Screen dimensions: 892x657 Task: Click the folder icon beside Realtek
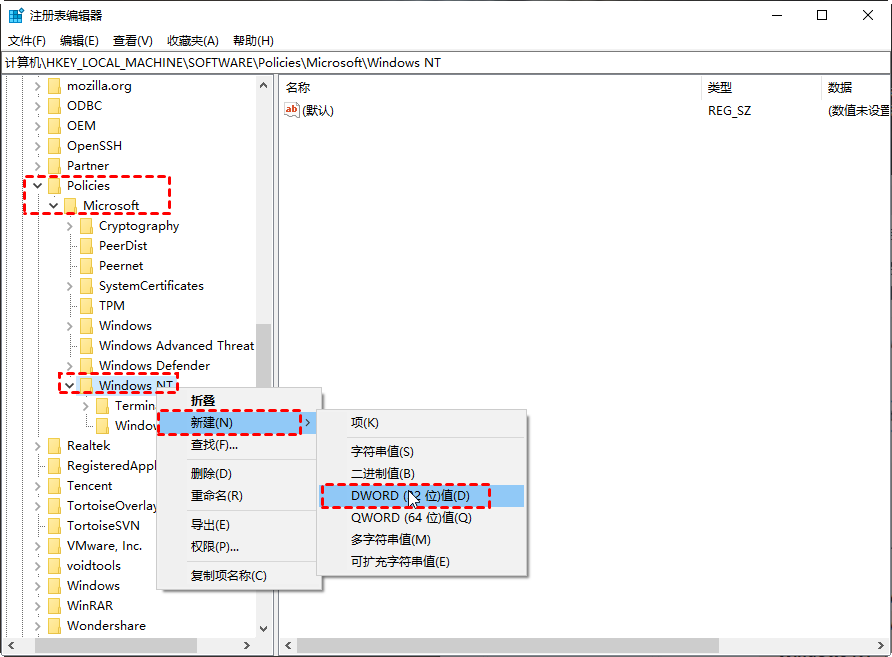(x=54, y=446)
